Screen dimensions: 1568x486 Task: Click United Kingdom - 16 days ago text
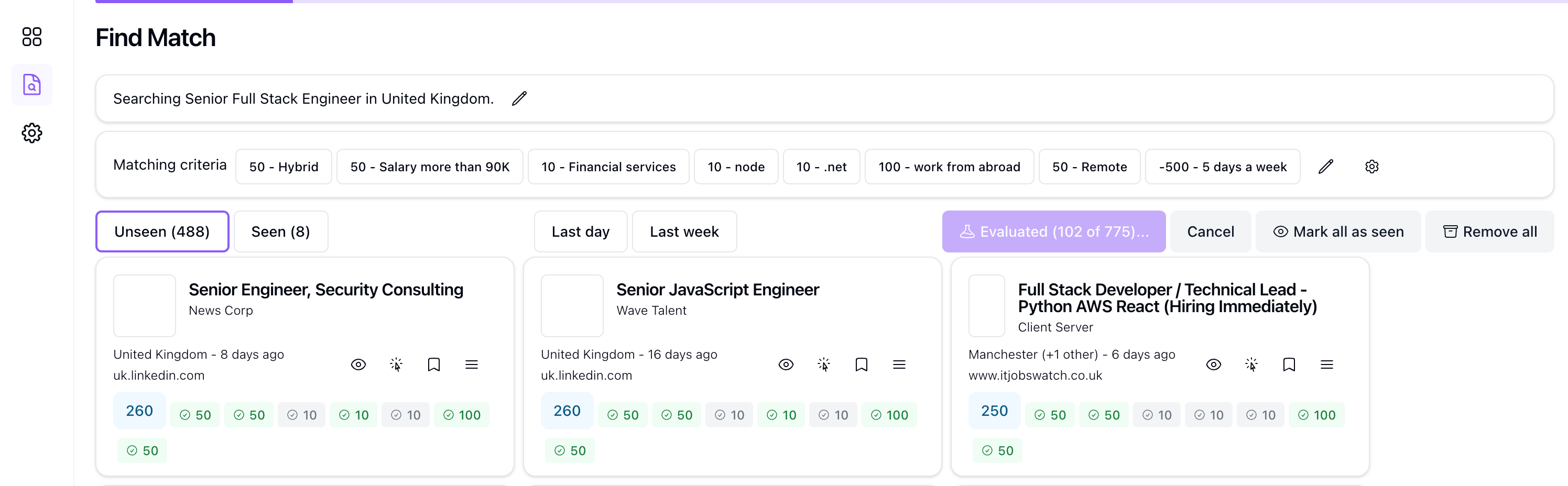click(629, 355)
